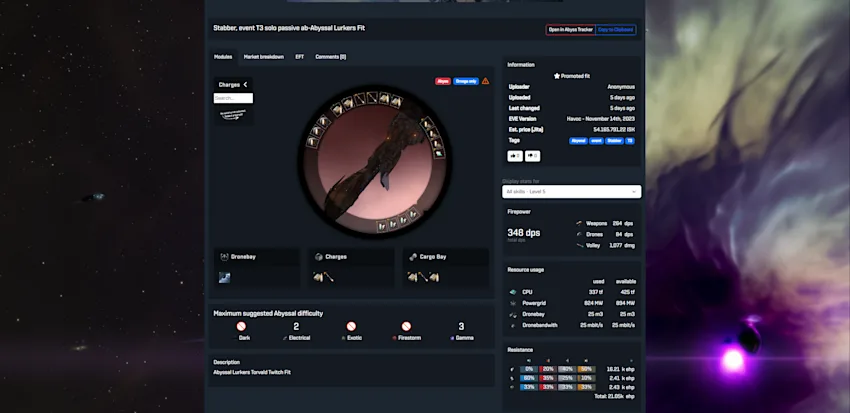Click the 348 dps total value
The image size is (850, 413).
tap(524, 233)
